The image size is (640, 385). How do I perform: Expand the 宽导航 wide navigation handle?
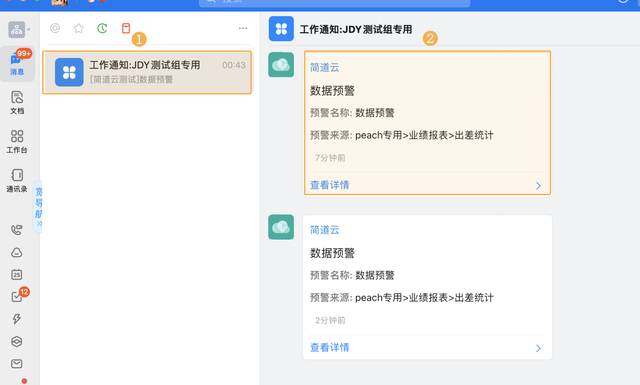click(x=38, y=207)
